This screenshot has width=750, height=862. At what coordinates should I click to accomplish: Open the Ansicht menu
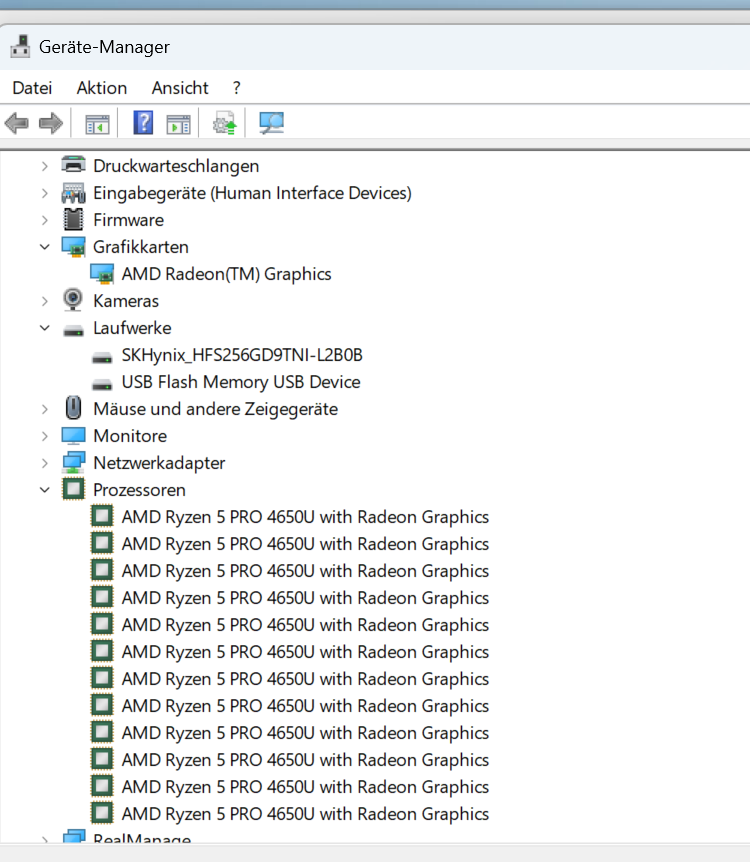click(180, 88)
